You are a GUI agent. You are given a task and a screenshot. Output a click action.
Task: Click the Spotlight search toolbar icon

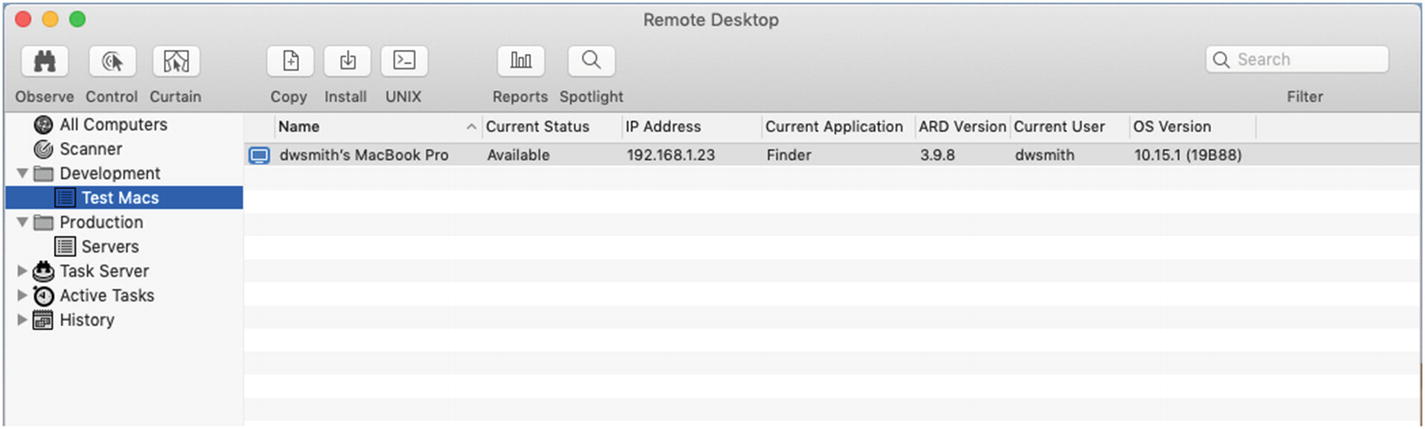click(591, 61)
